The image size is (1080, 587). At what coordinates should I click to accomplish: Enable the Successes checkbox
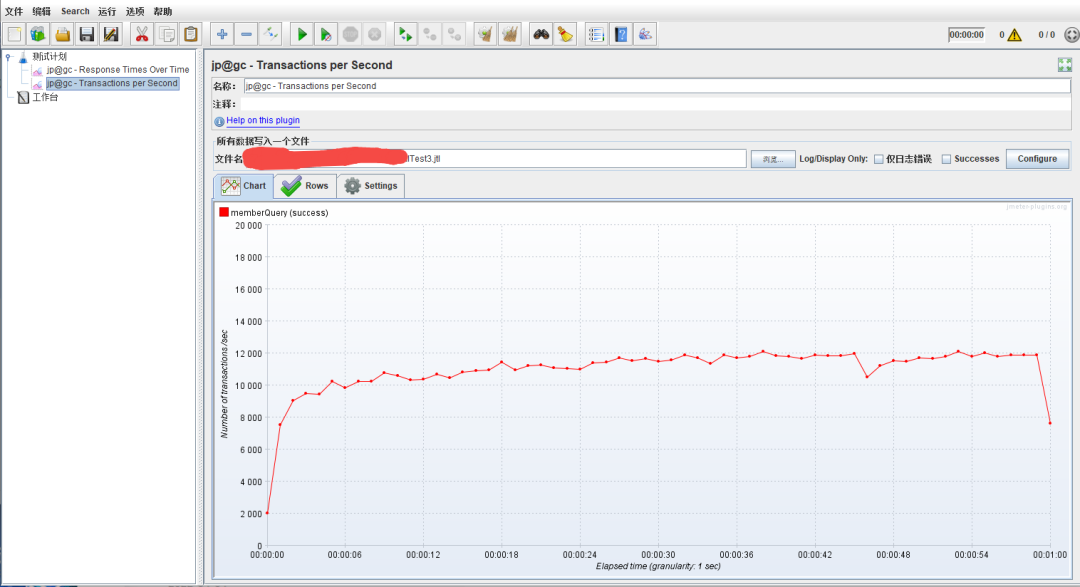[946, 159]
